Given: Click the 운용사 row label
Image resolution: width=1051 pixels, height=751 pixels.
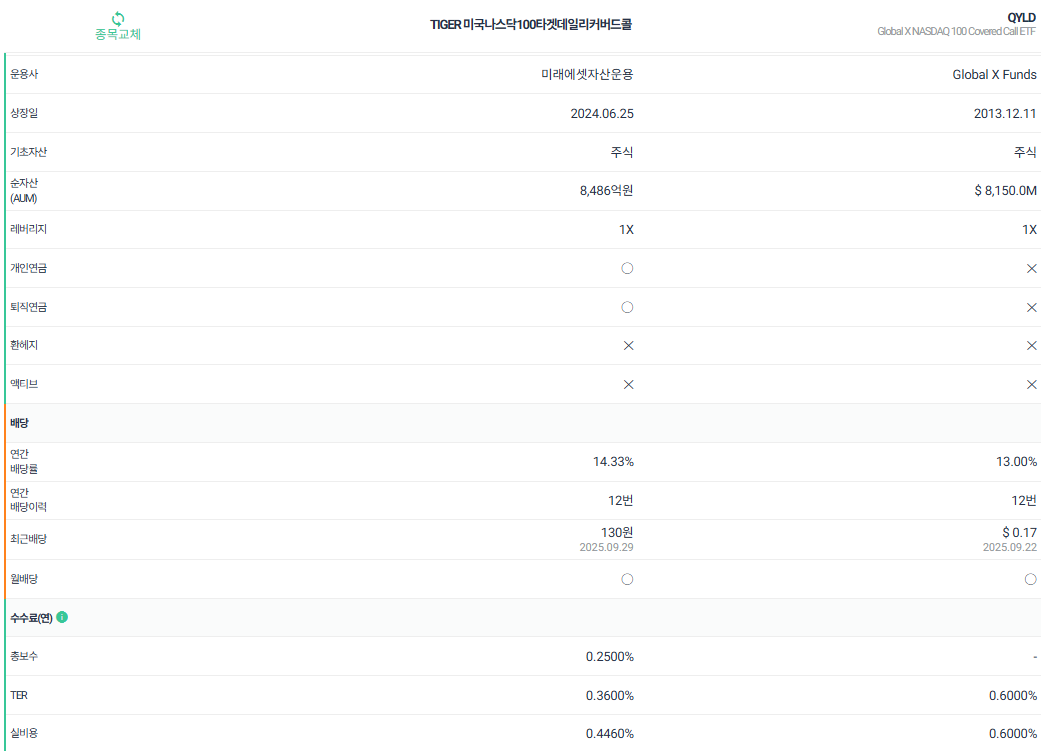Looking at the screenshot, I should pyautogui.click(x=24, y=74).
